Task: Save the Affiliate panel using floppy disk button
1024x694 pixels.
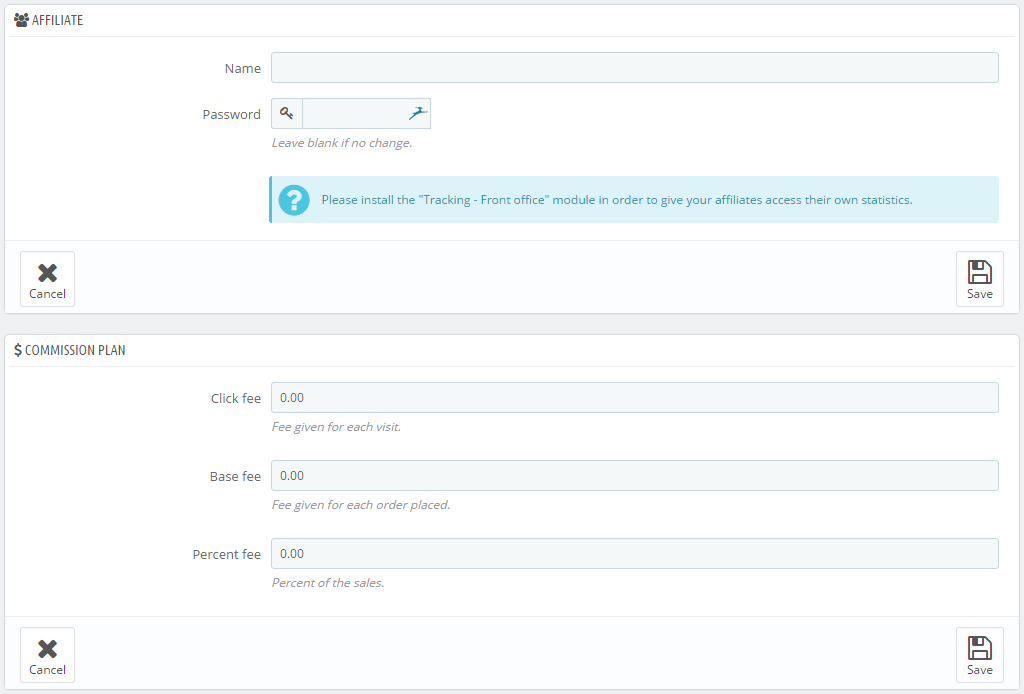Action: point(979,279)
